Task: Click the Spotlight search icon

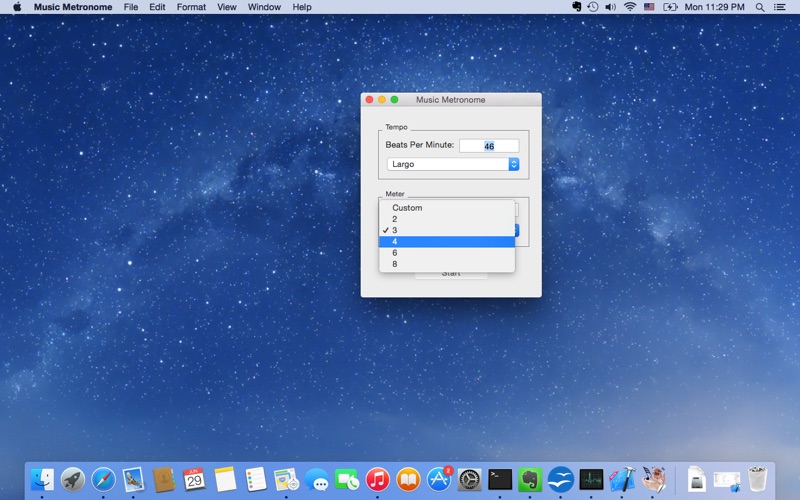Action: click(759, 7)
